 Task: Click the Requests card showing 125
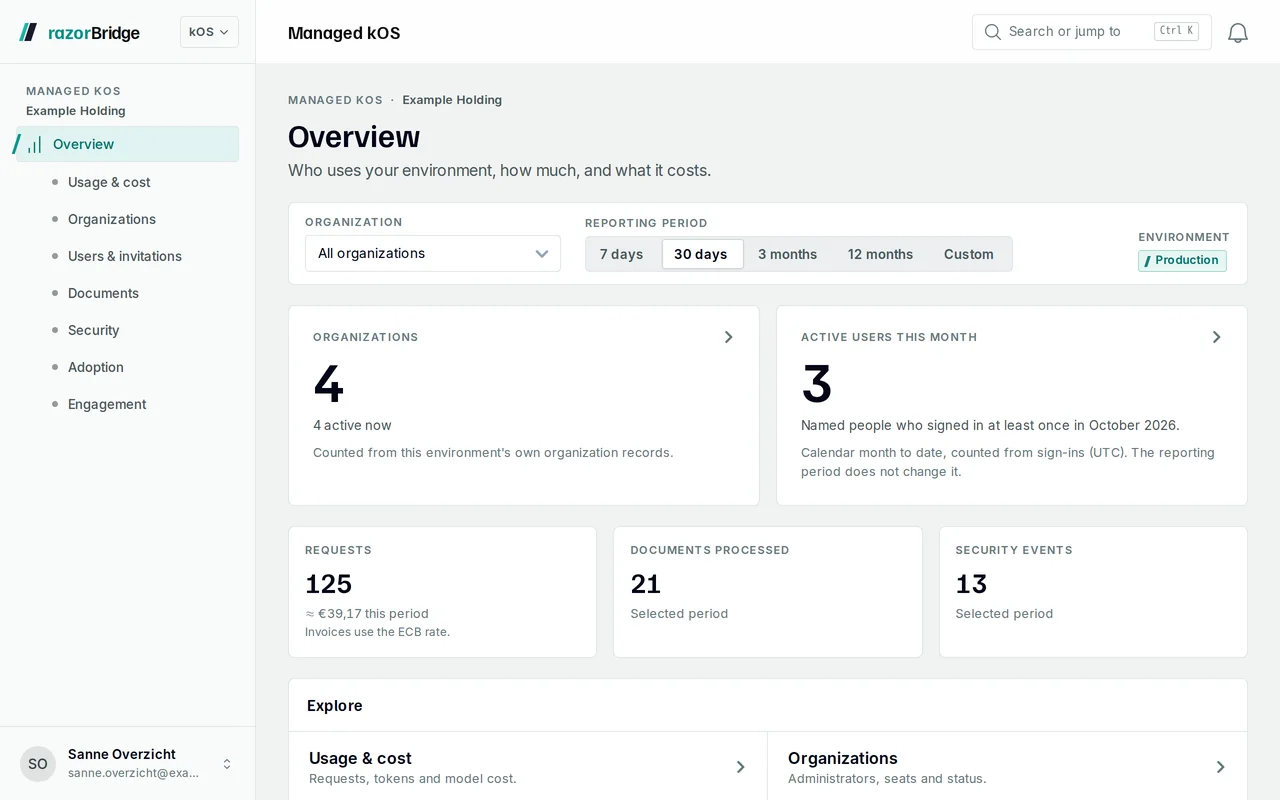pyautogui.click(x=443, y=592)
